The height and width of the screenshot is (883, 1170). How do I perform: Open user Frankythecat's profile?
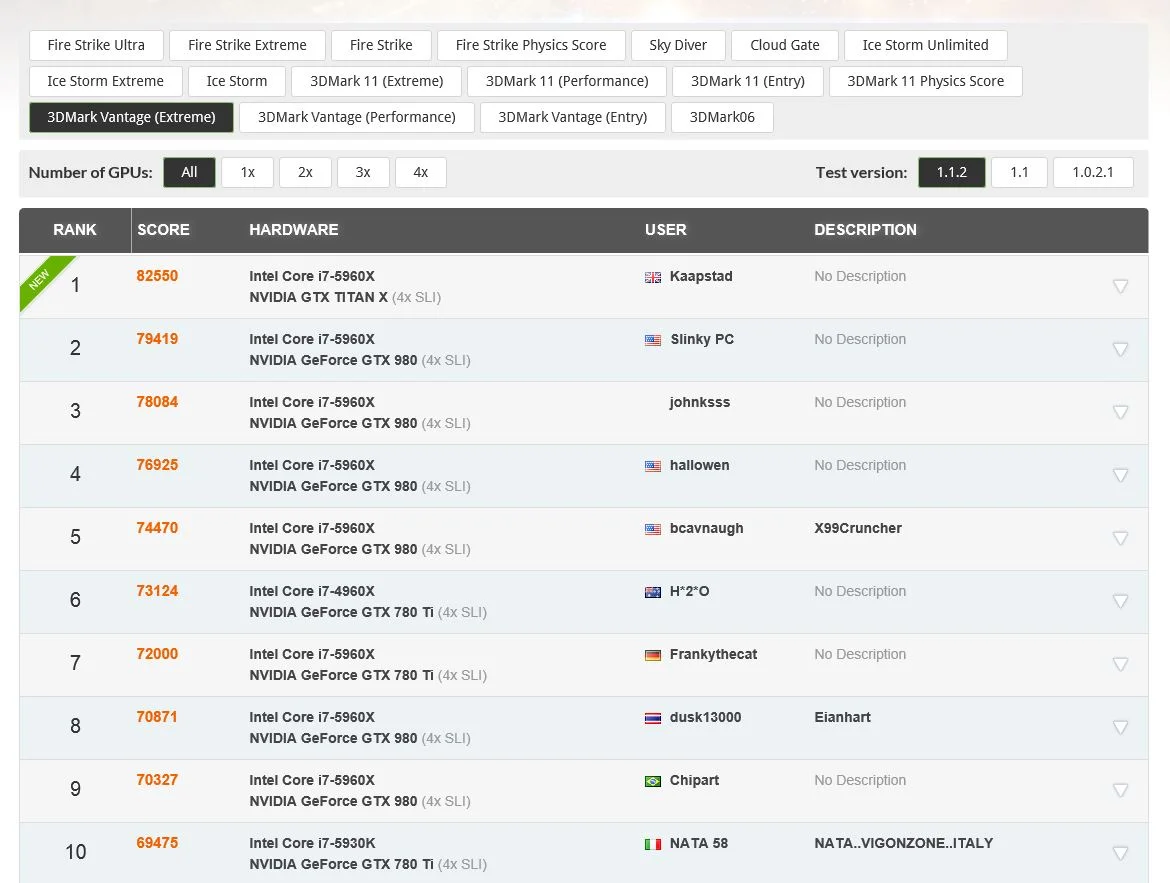pyautogui.click(x=713, y=654)
